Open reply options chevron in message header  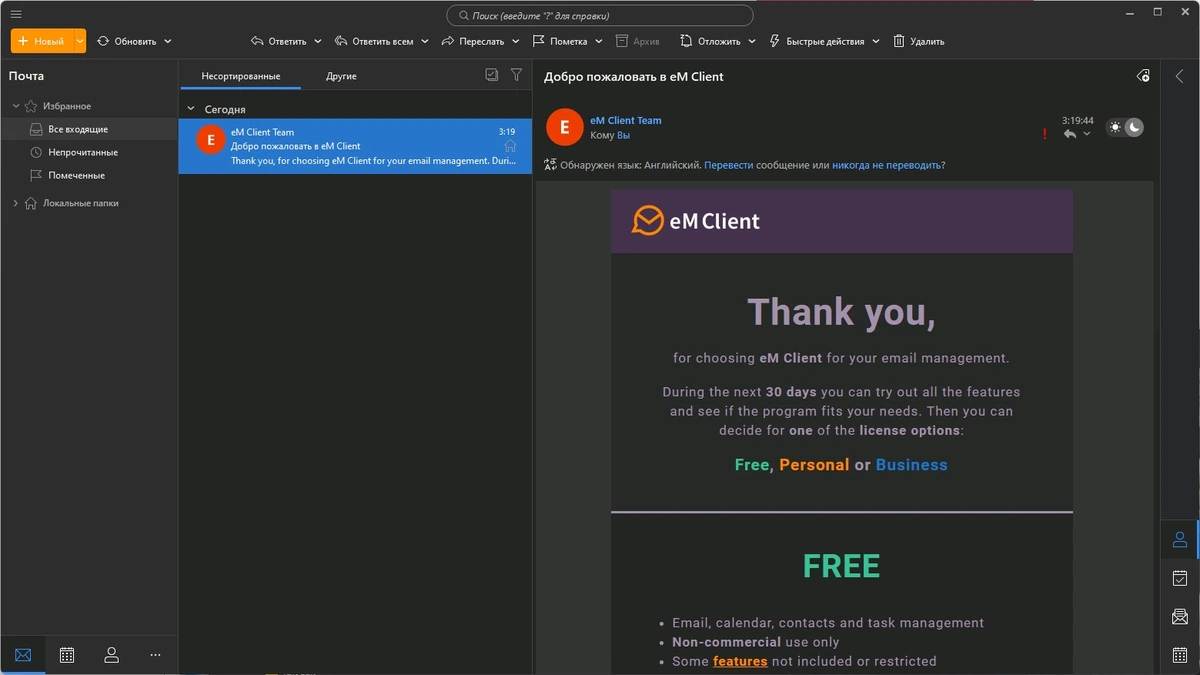[1087, 134]
